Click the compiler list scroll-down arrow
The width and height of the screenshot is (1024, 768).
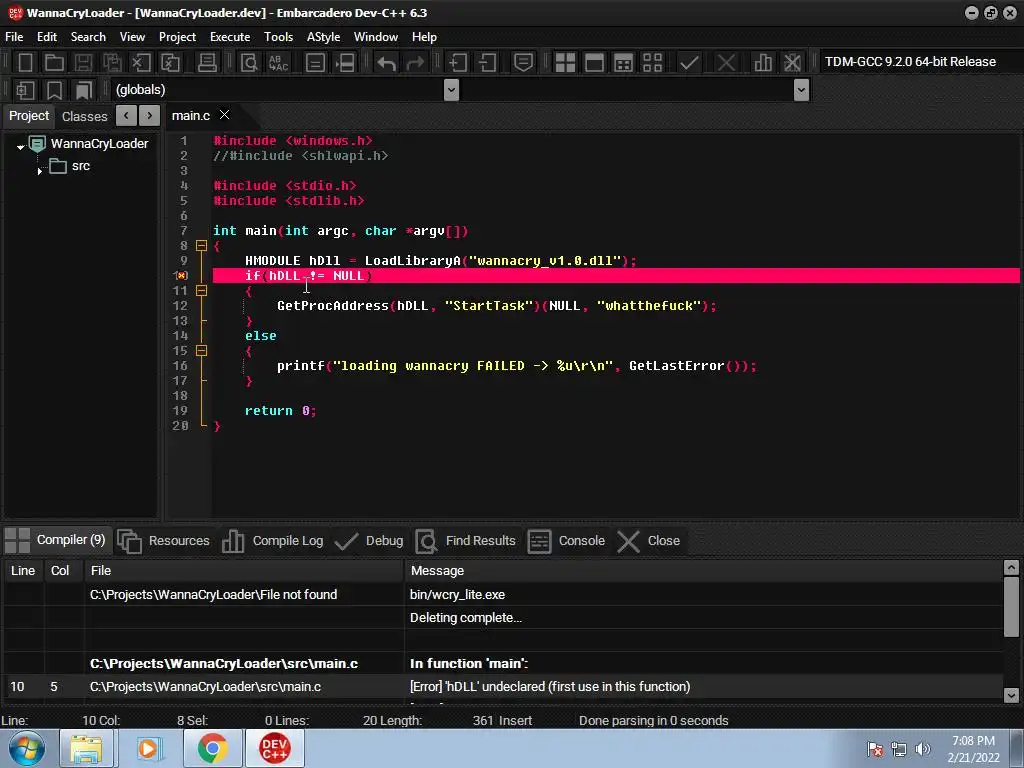1011,695
